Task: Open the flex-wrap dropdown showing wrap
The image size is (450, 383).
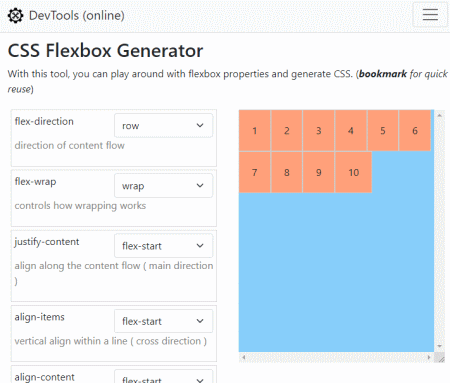Action: [x=163, y=185]
